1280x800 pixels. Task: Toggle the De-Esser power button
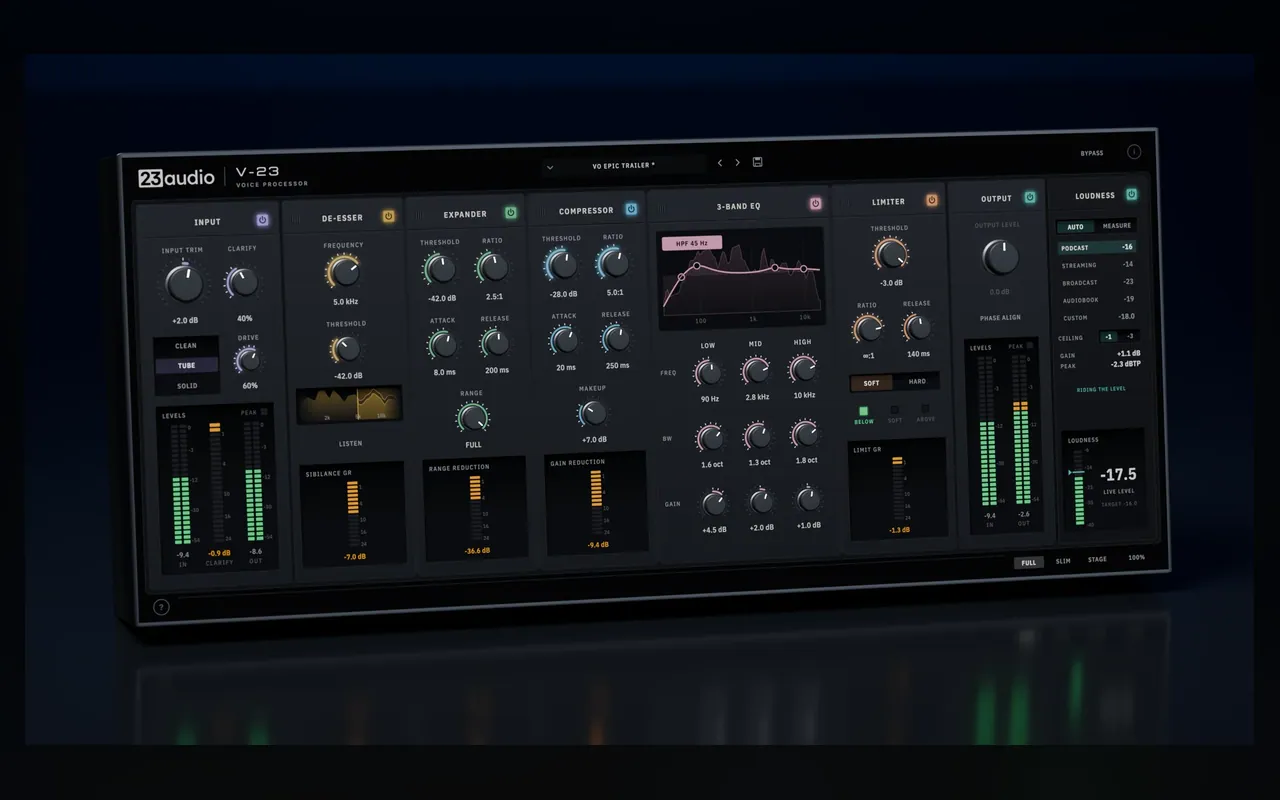389,216
